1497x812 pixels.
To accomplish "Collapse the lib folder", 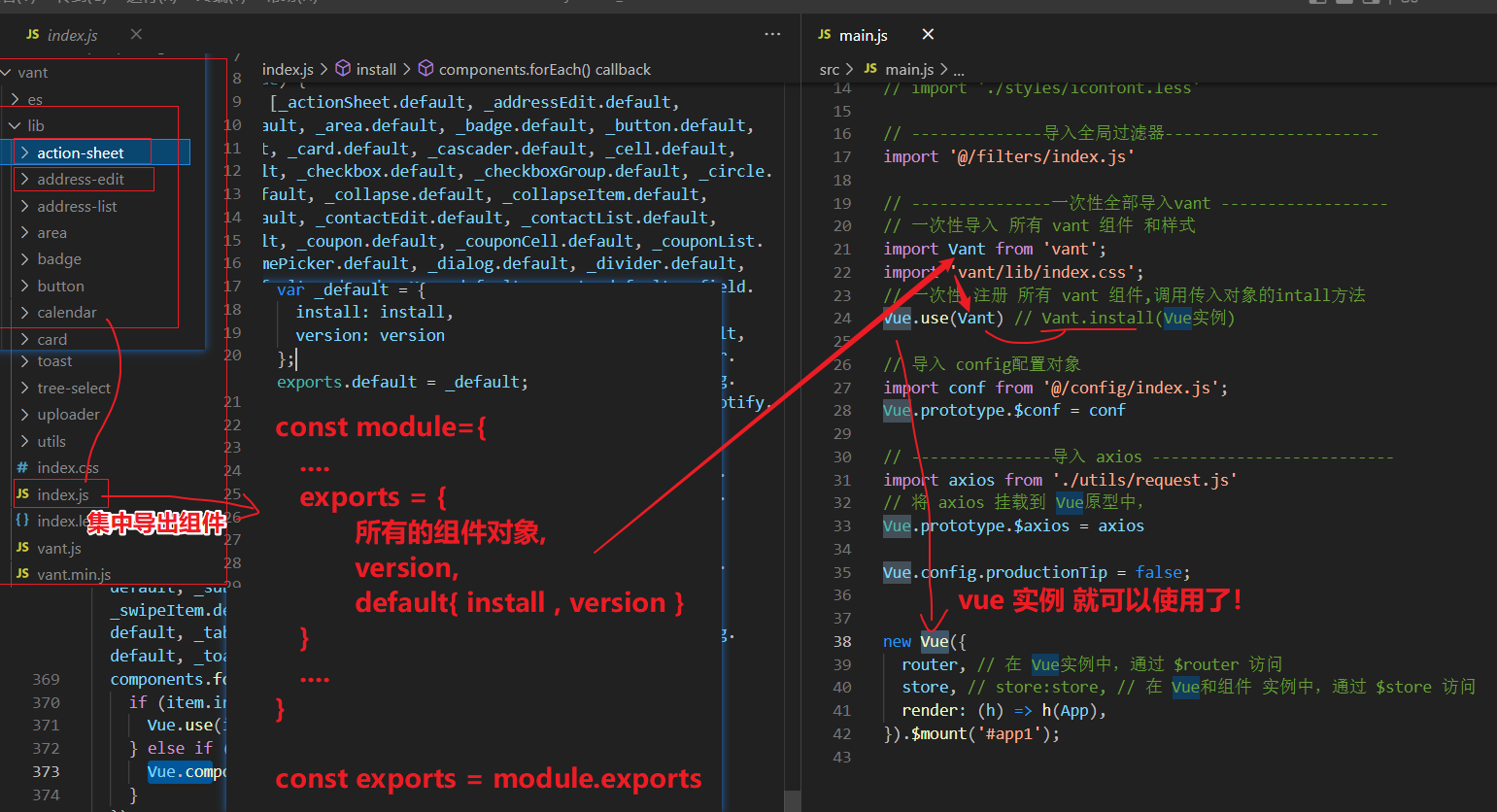I will tap(36, 125).
